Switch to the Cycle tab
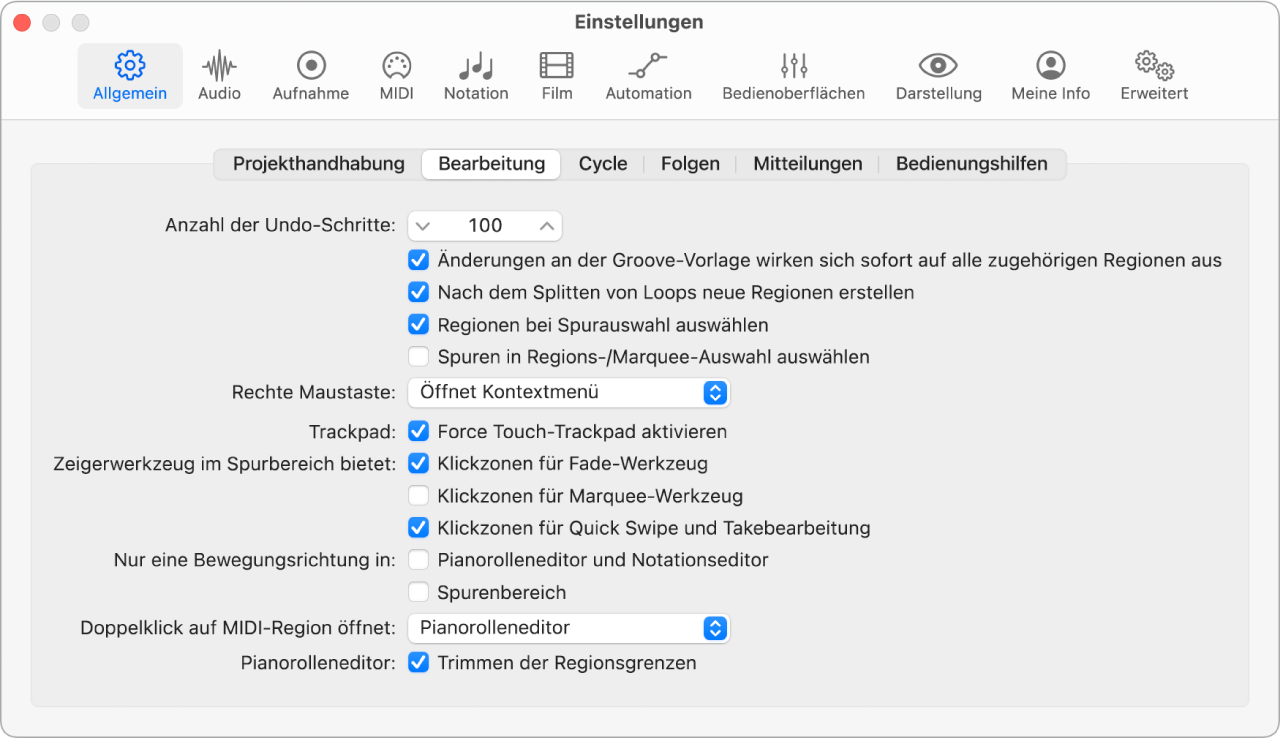Image resolution: width=1282 pixels, height=739 pixels. (x=603, y=163)
